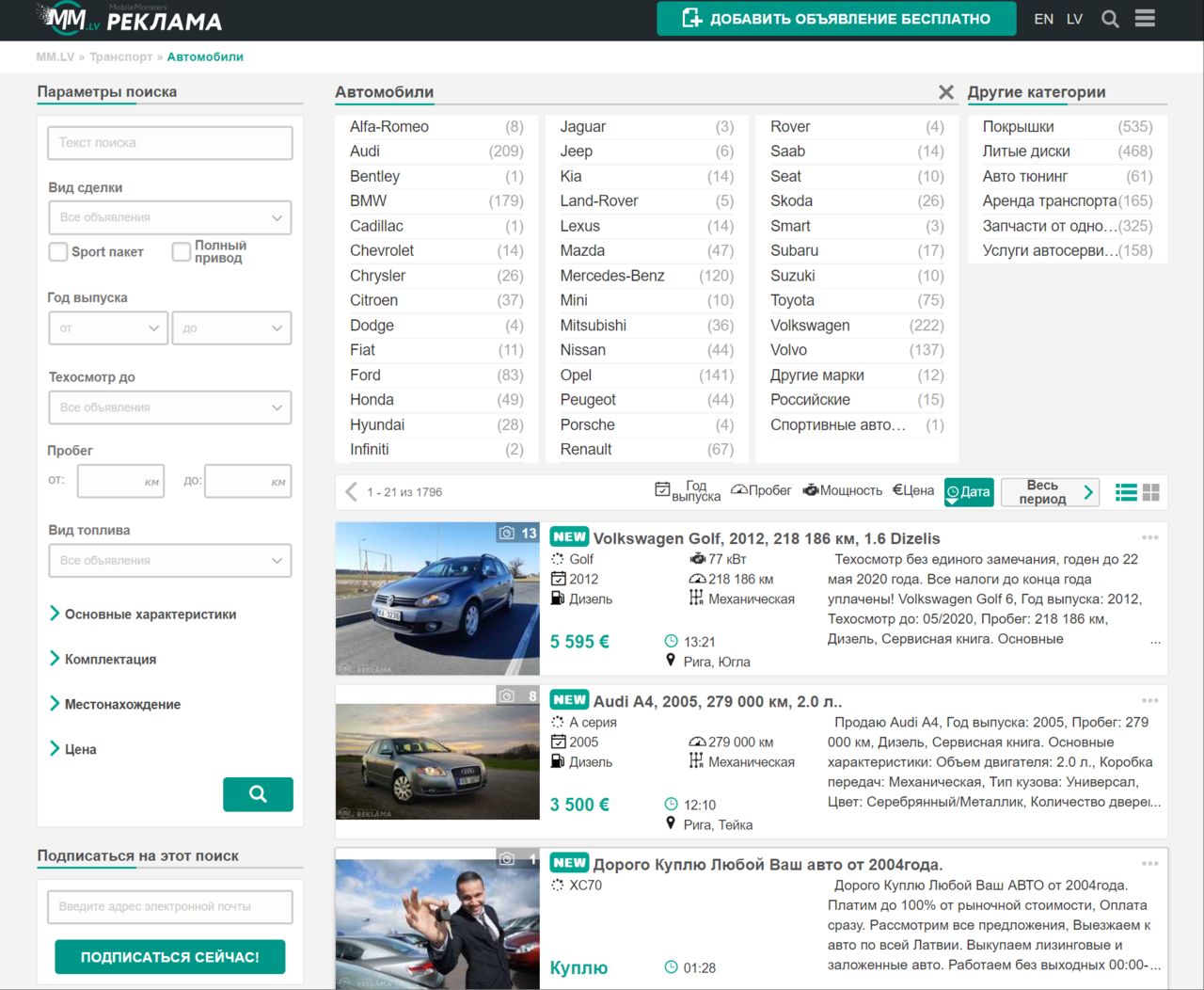
Task: Sort listings by Цена
Action: (x=913, y=490)
